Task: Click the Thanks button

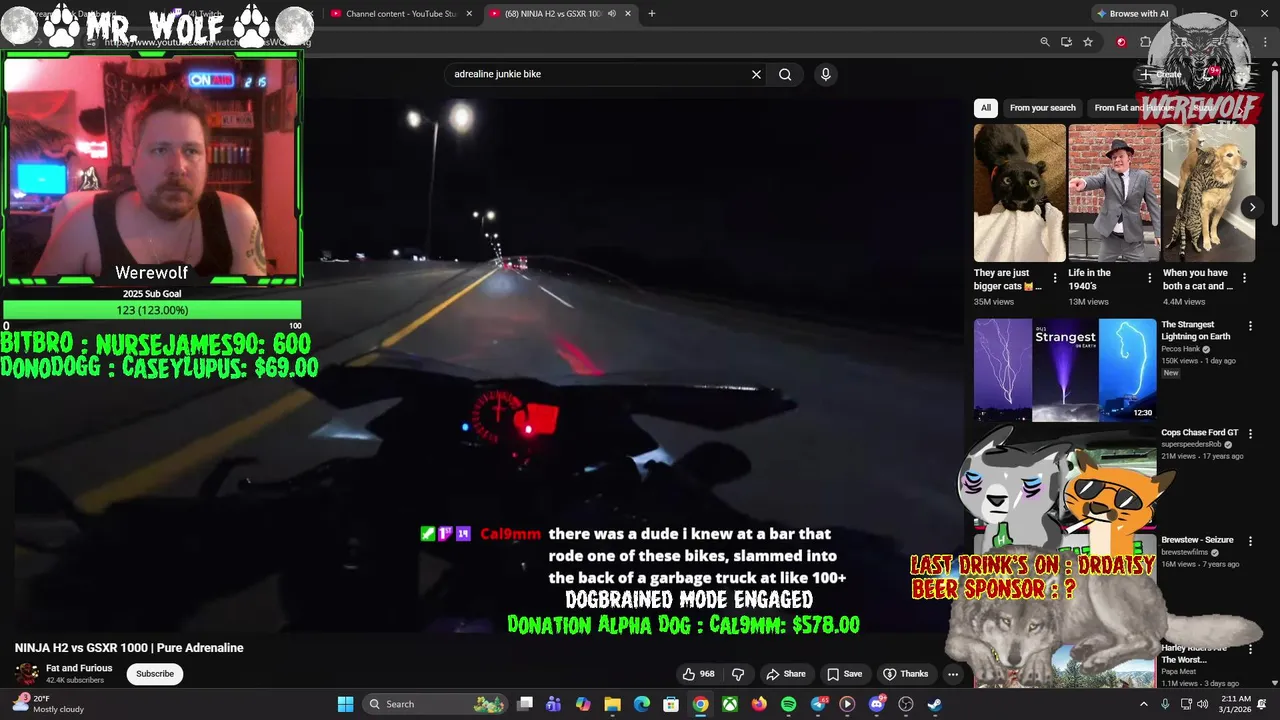Action: coord(906,674)
